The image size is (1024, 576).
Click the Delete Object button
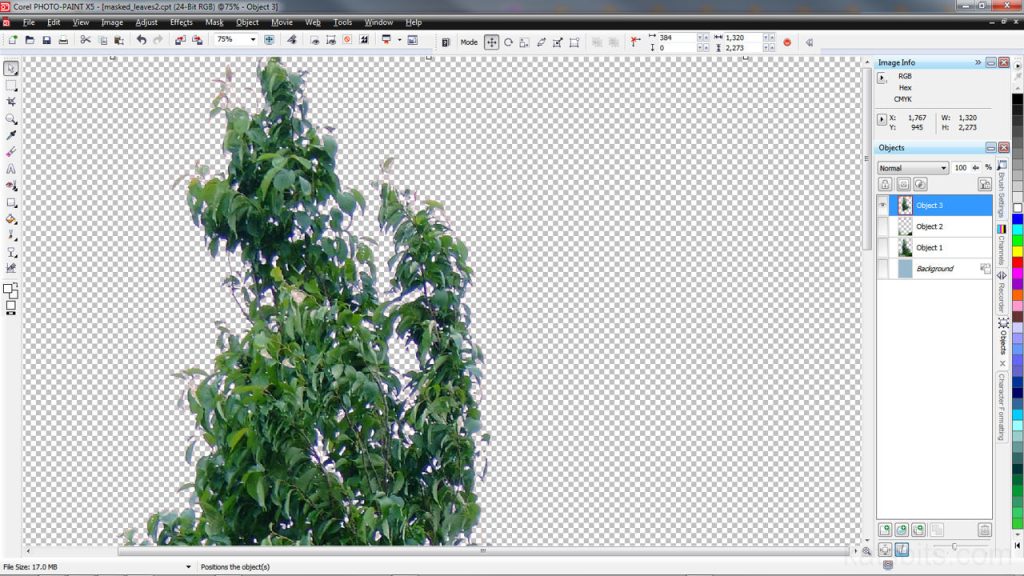pos(985,530)
